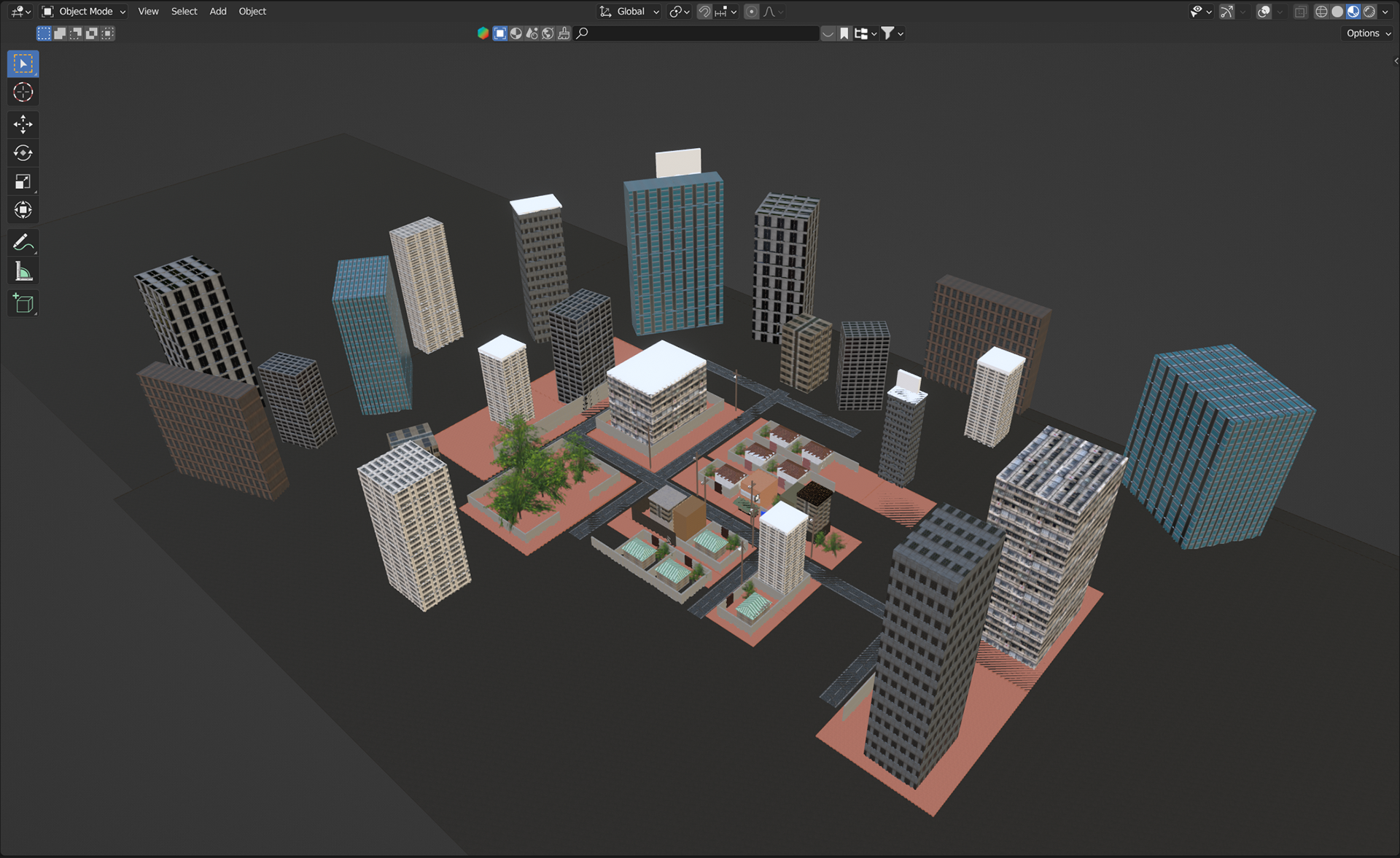Pick the Measure ruler tool
This screenshot has height=858, width=1400.
(23, 272)
